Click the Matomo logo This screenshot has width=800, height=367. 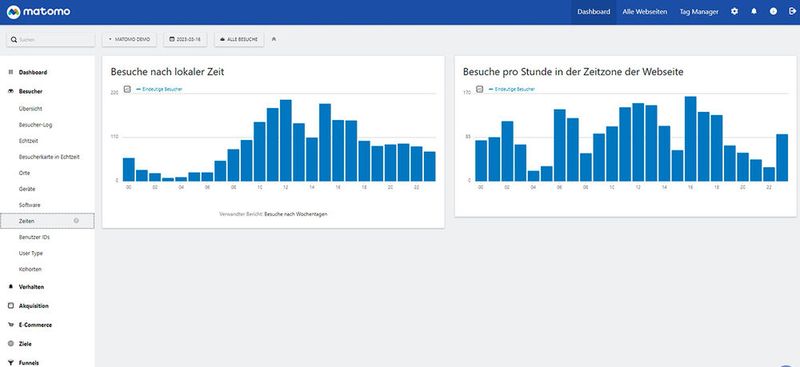(x=39, y=12)
